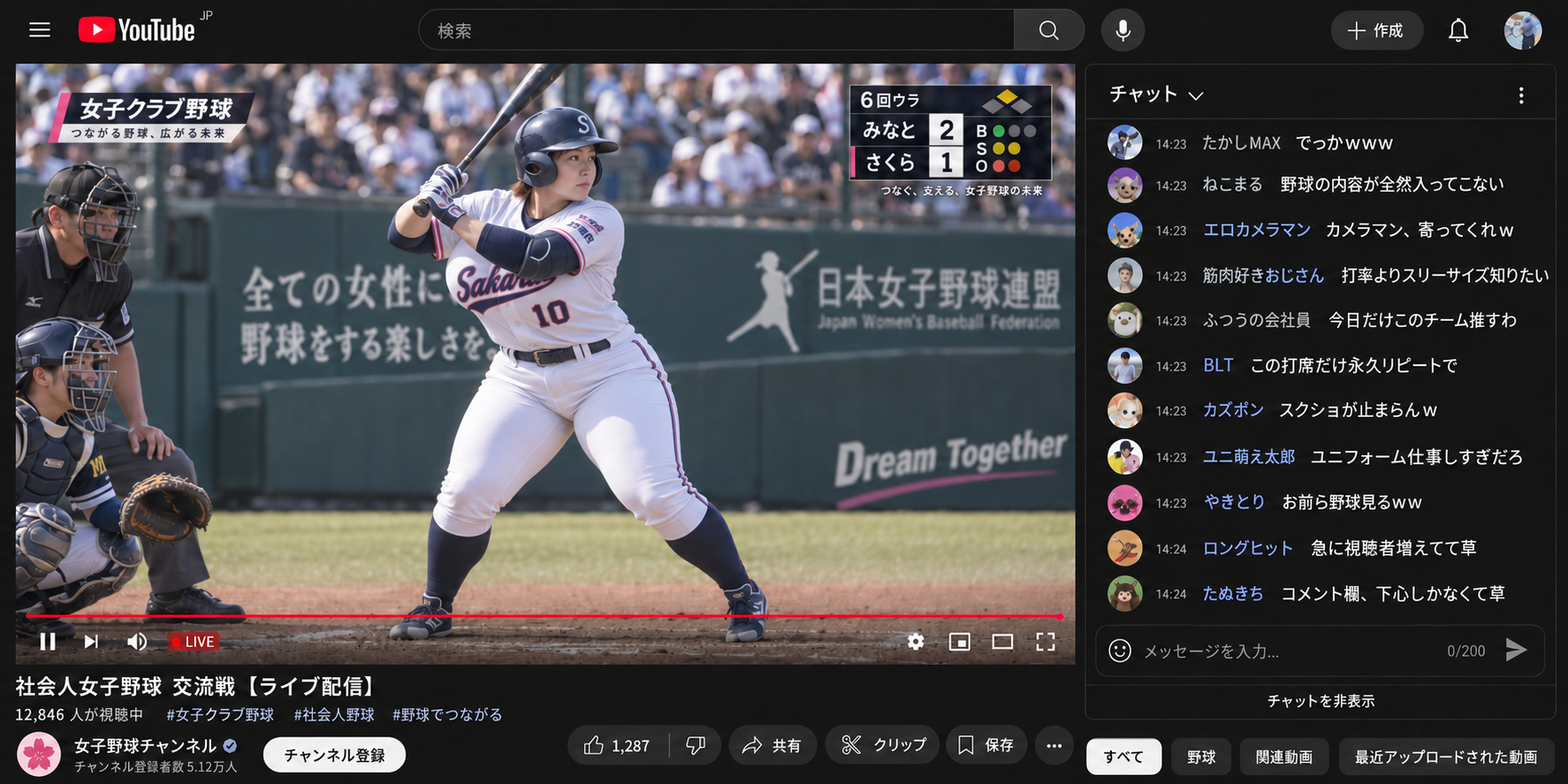The width and height of the screenshot is (1568, 784).
Task: Open more actions ellipsis under video
Action: pos(1054,746)
